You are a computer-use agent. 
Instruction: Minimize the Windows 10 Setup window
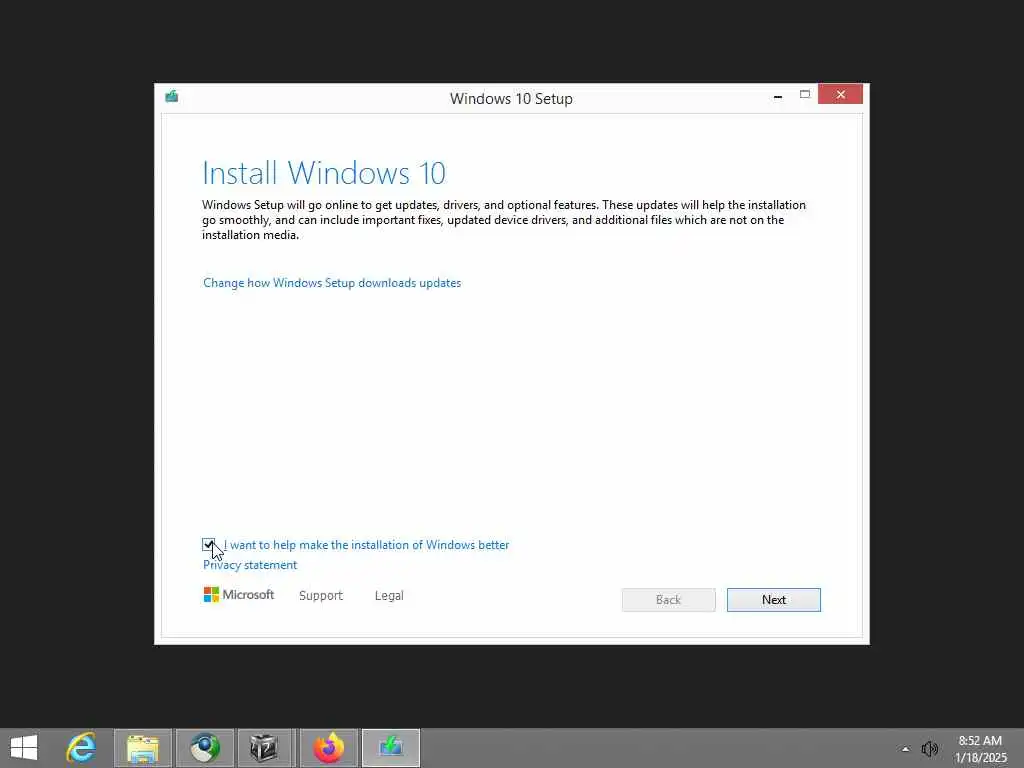coord(777,96)
